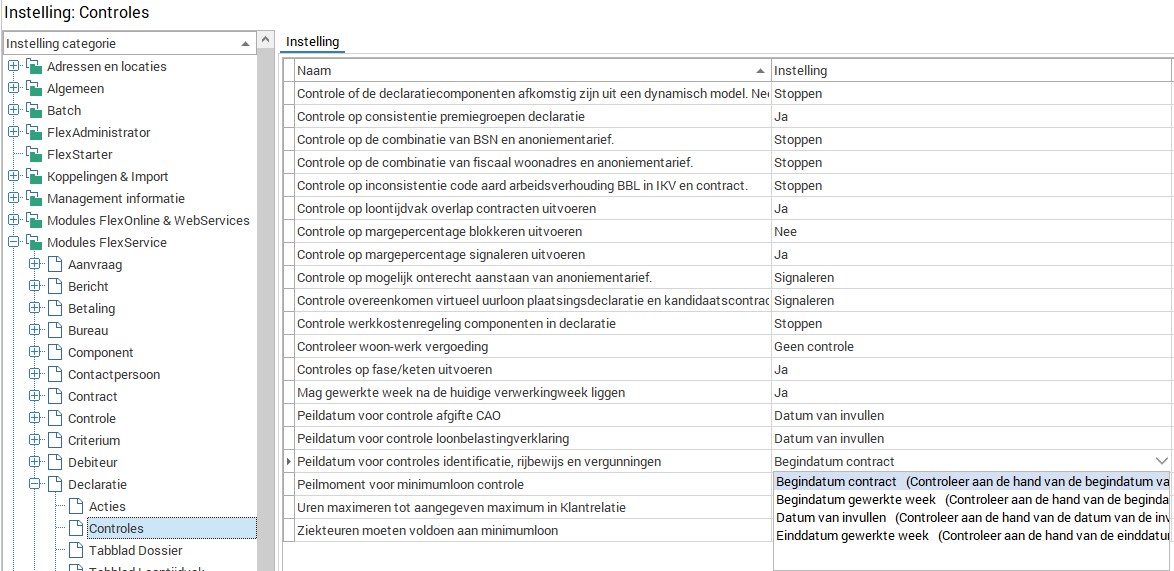
Task: Click the Batch folder icon
Action: (x=34, y=111)
